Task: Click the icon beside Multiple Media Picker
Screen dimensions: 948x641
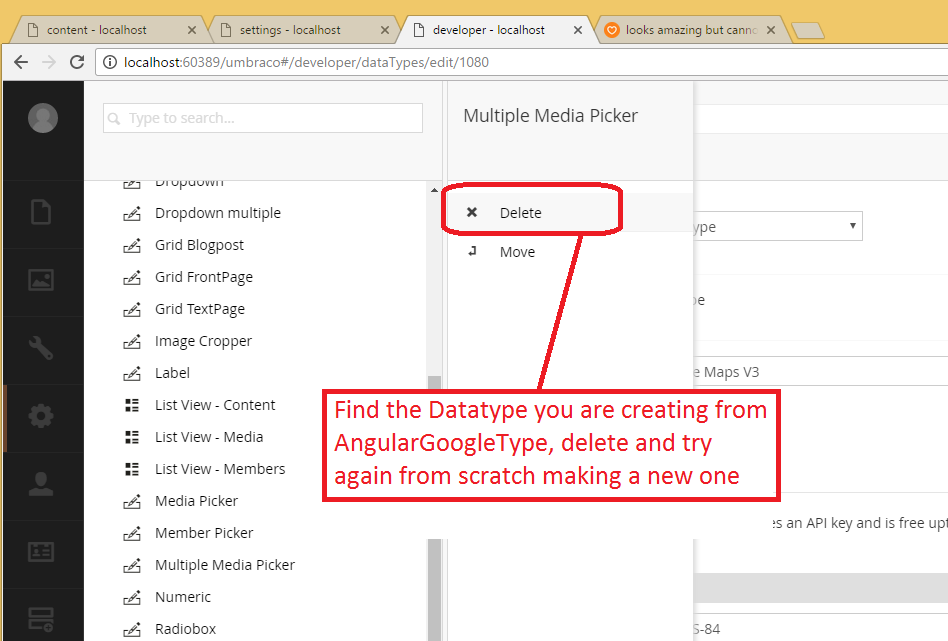Action: [132, 565]
